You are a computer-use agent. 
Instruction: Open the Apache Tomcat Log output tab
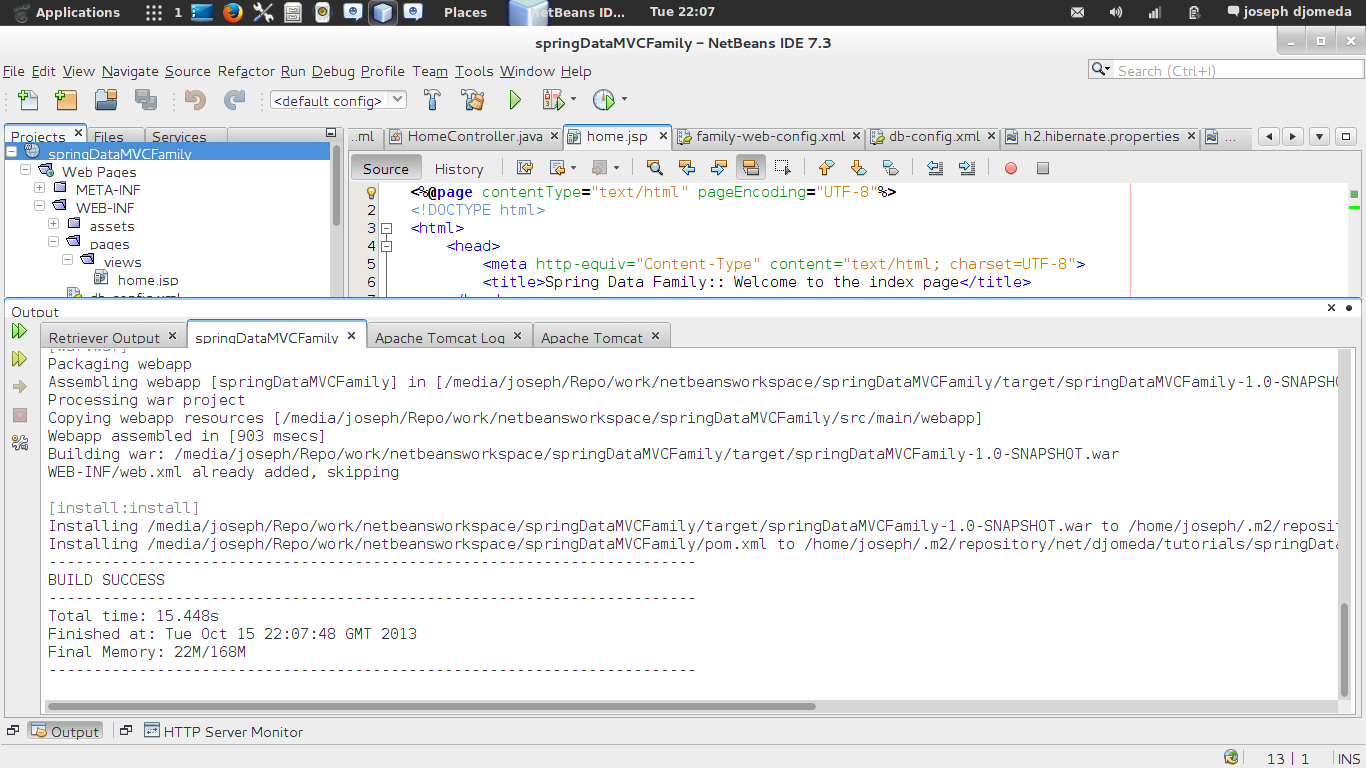(x=449, y=337)
